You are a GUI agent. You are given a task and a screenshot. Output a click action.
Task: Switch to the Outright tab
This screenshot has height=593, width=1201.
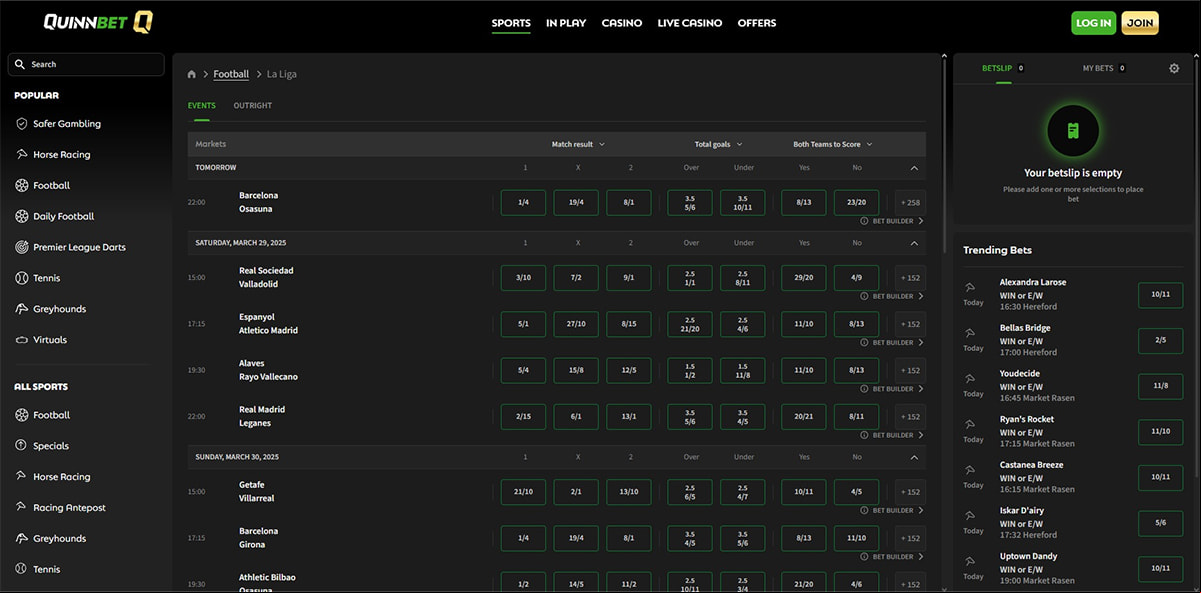[x=253, y=105]
